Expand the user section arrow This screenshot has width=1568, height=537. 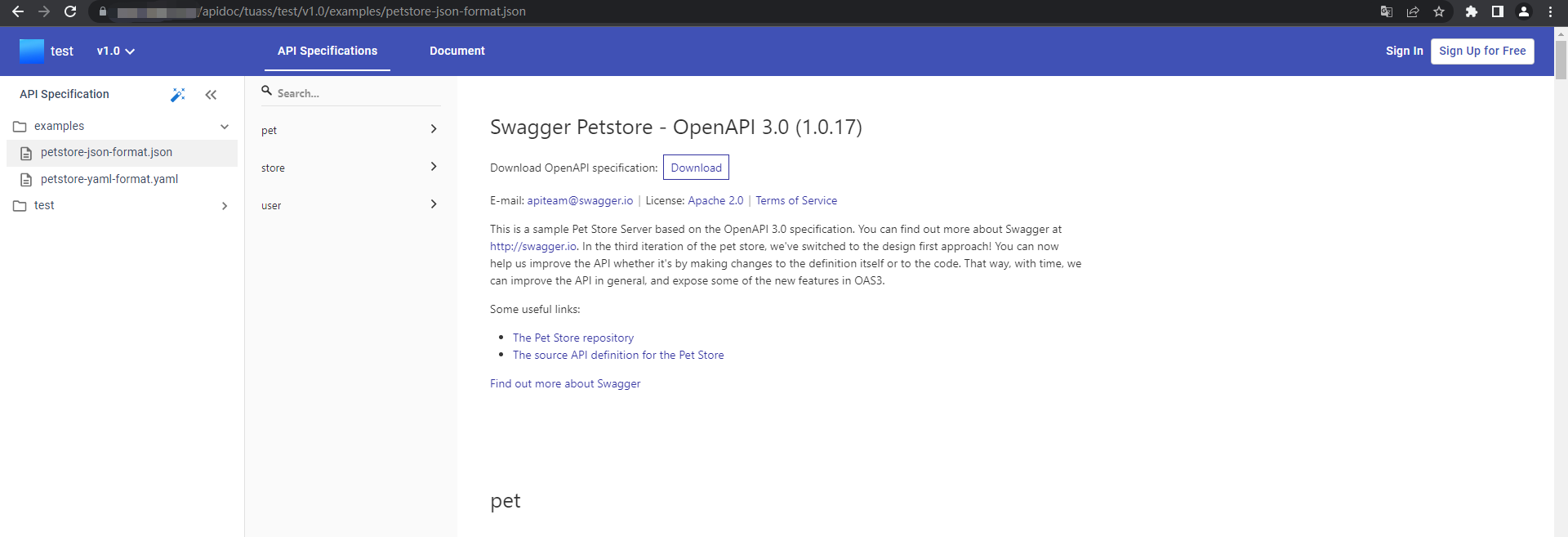point(434,204)
